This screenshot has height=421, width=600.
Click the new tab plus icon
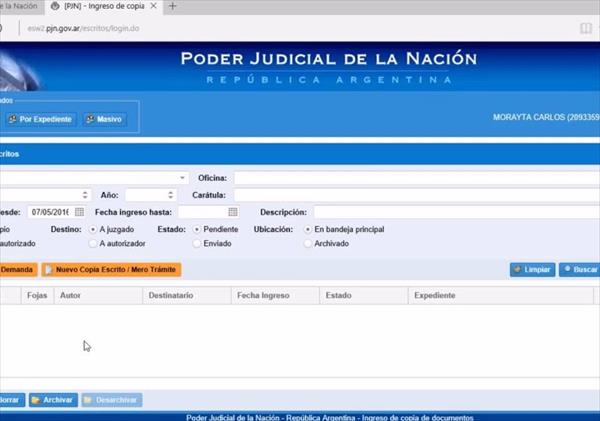pyautogui.click(x=173, y=7)
